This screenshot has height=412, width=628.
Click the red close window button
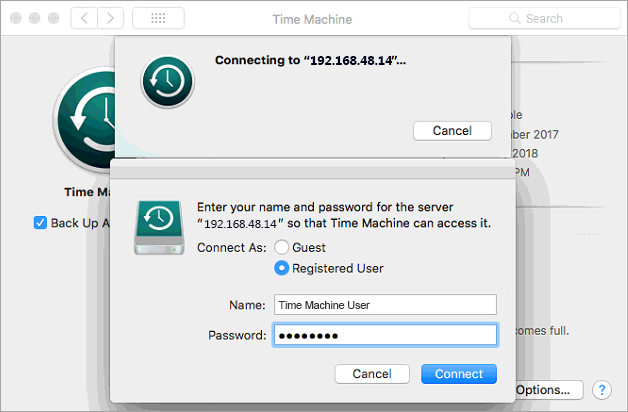[x=16, y=18]
